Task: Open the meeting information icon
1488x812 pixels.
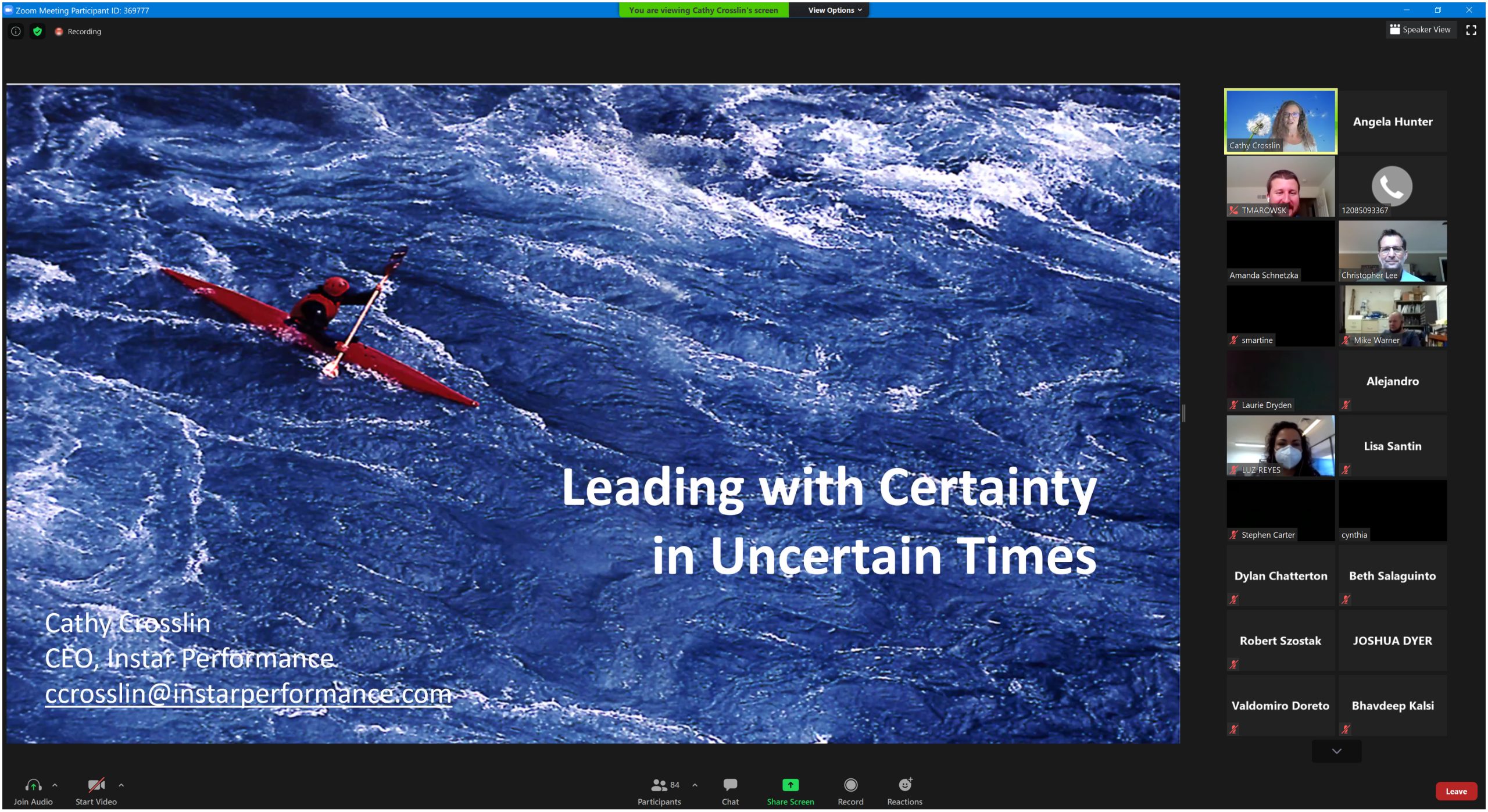Action: [16, 31]
